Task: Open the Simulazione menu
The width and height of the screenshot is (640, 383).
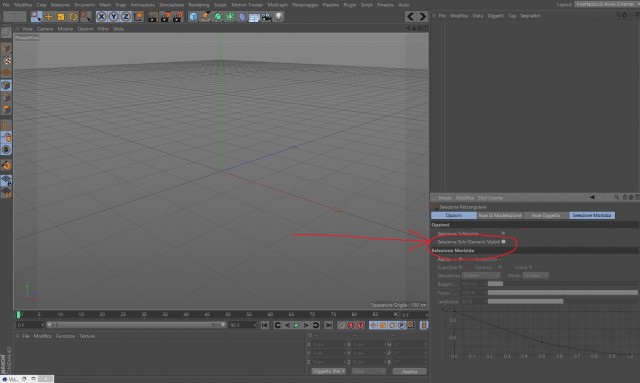Action: click(x=171, y=5)
